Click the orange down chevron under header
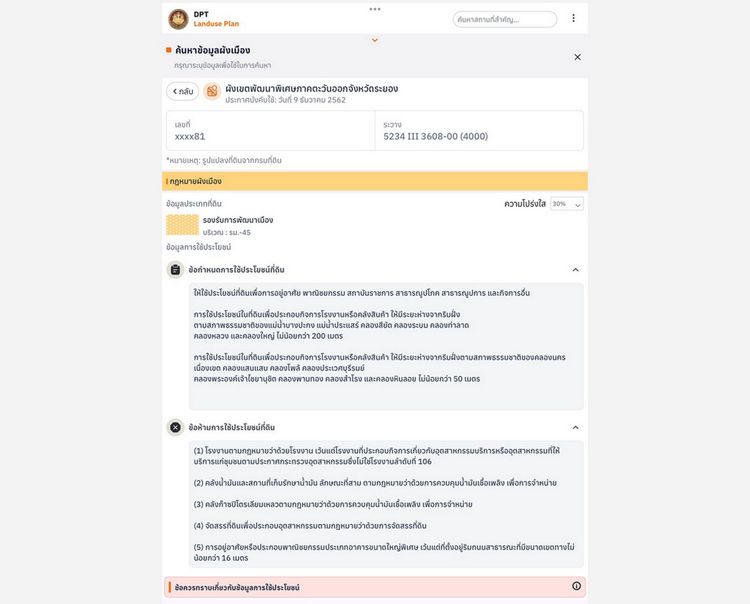The image size is (750, 604). [375, 40]
